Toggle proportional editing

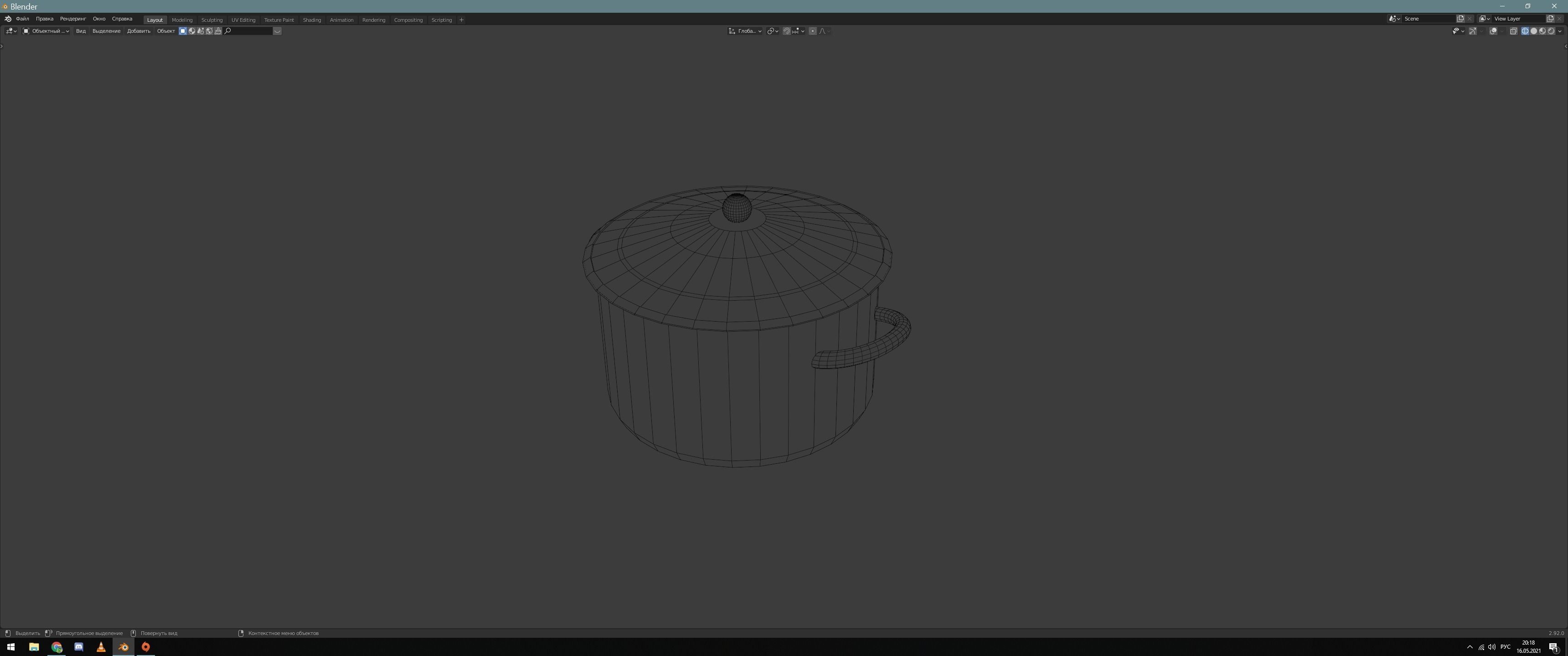tap(813, 31)
